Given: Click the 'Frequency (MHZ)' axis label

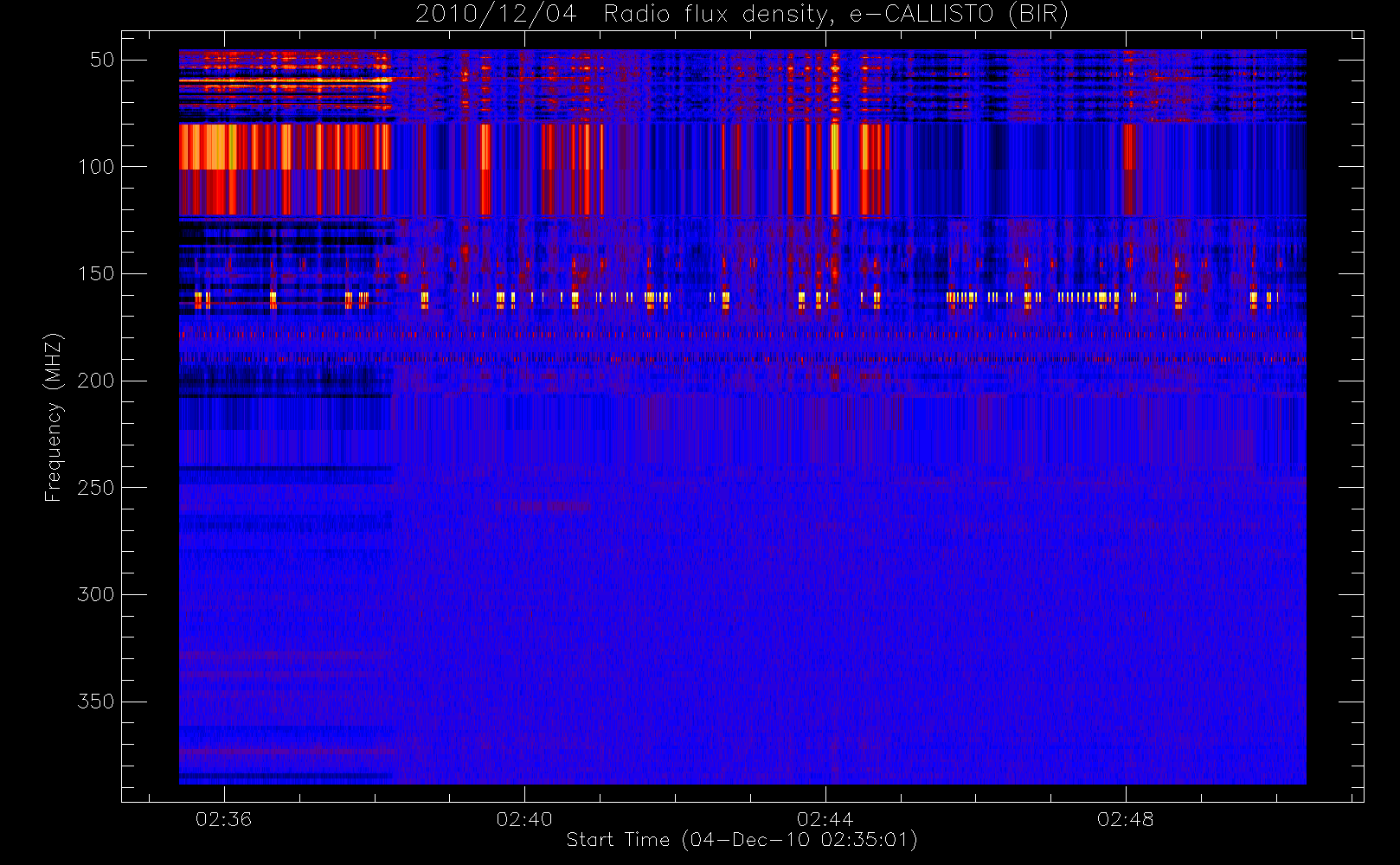Looking at the screenshot, I should click(54, 417).
